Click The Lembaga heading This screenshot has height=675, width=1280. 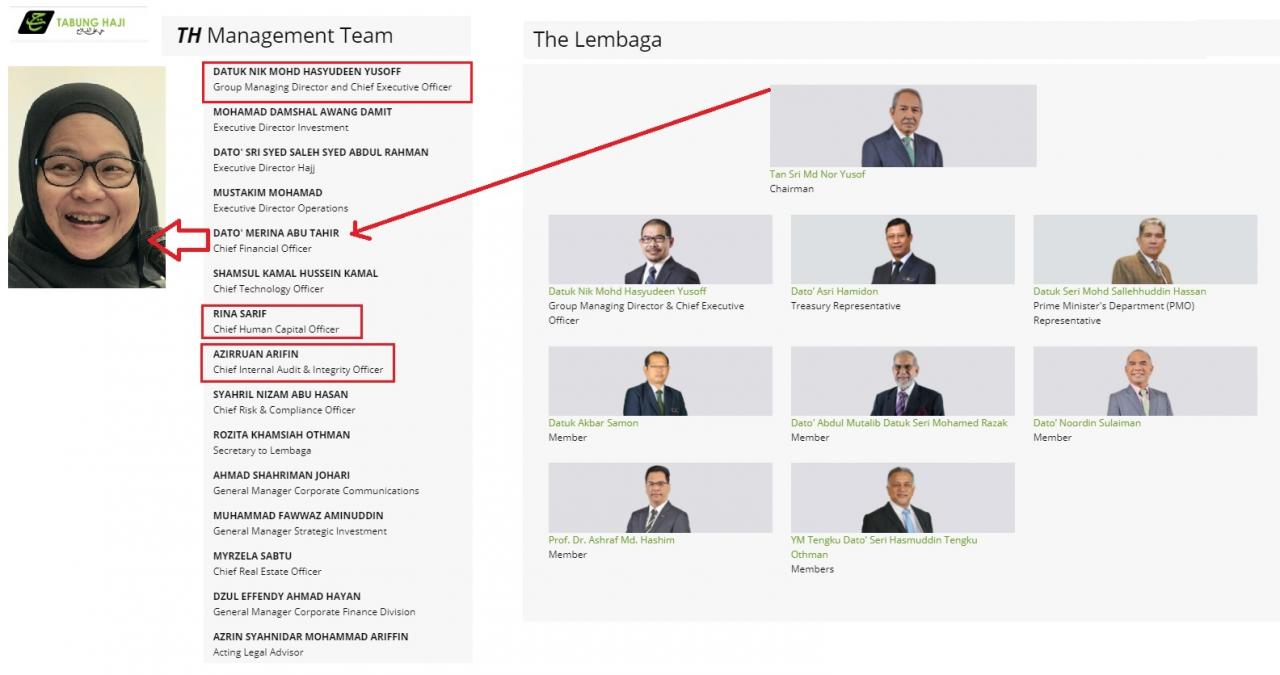tap(597, 40)
